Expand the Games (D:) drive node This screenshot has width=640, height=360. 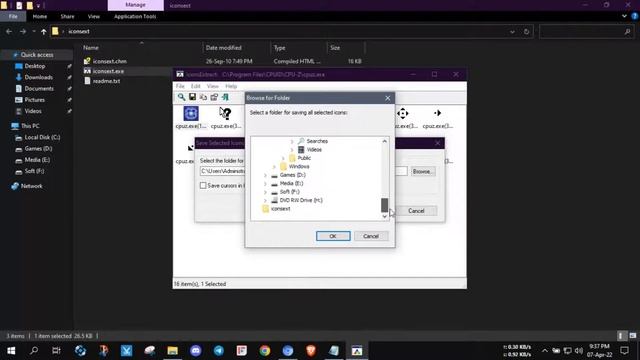pyautogui.click(x=265, y=175)
